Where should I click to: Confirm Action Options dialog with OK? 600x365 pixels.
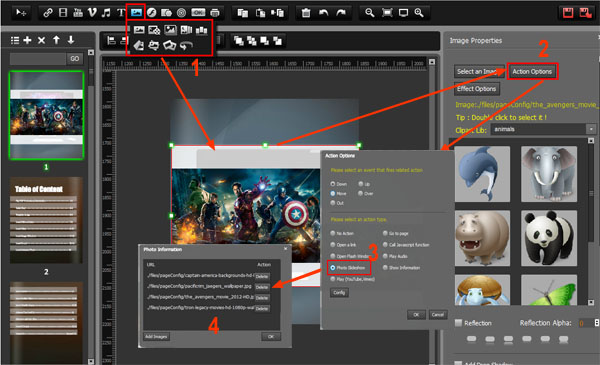coord(416,315)
